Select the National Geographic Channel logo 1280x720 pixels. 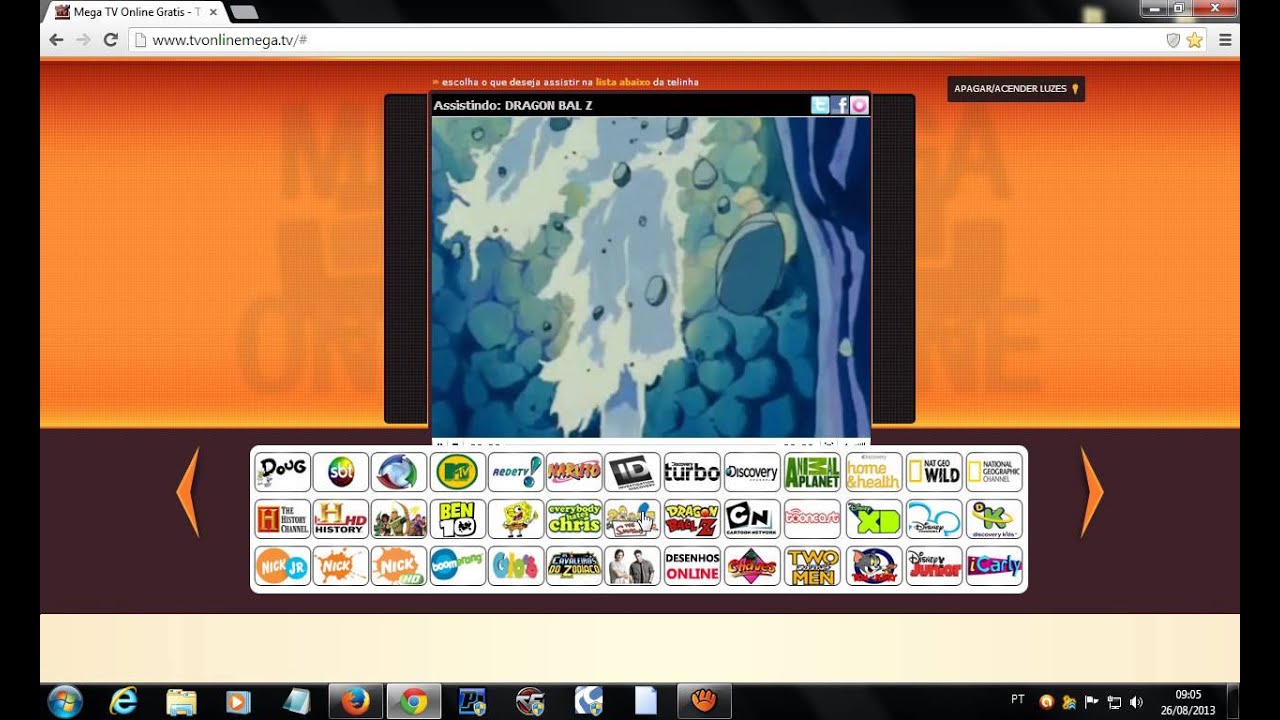coord(994,472)
